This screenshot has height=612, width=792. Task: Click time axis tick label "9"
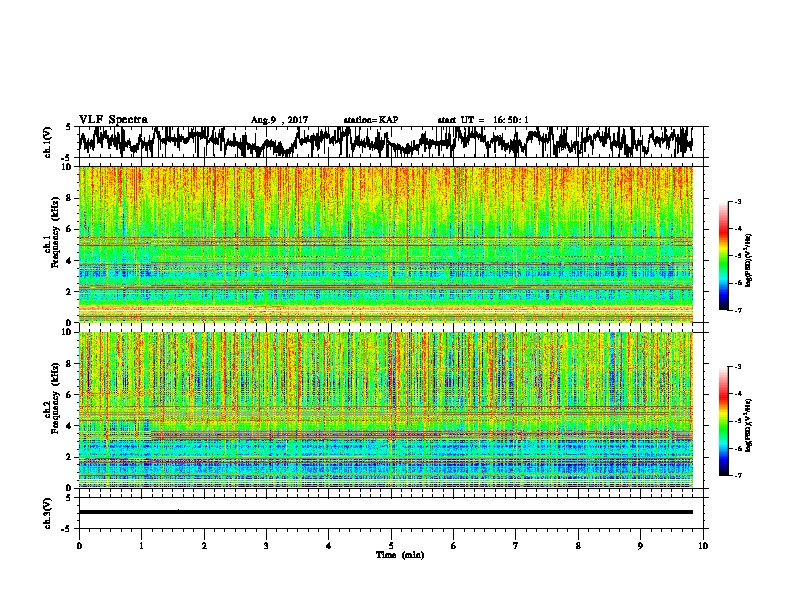coord(640,546)
